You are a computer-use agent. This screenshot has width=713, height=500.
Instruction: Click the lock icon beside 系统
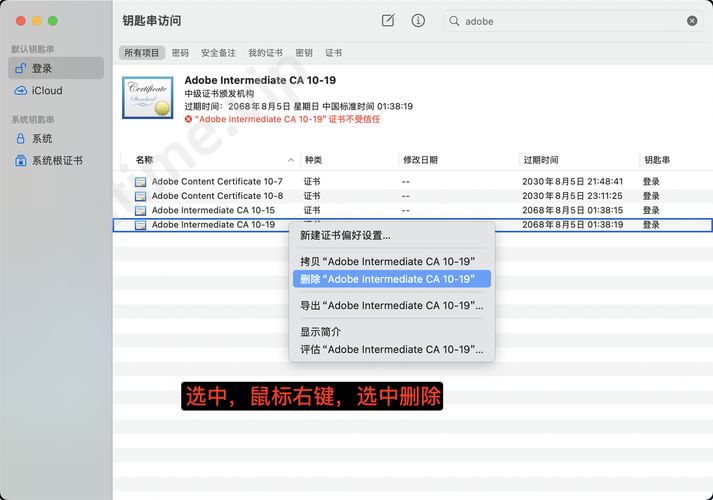click(20, 138)
